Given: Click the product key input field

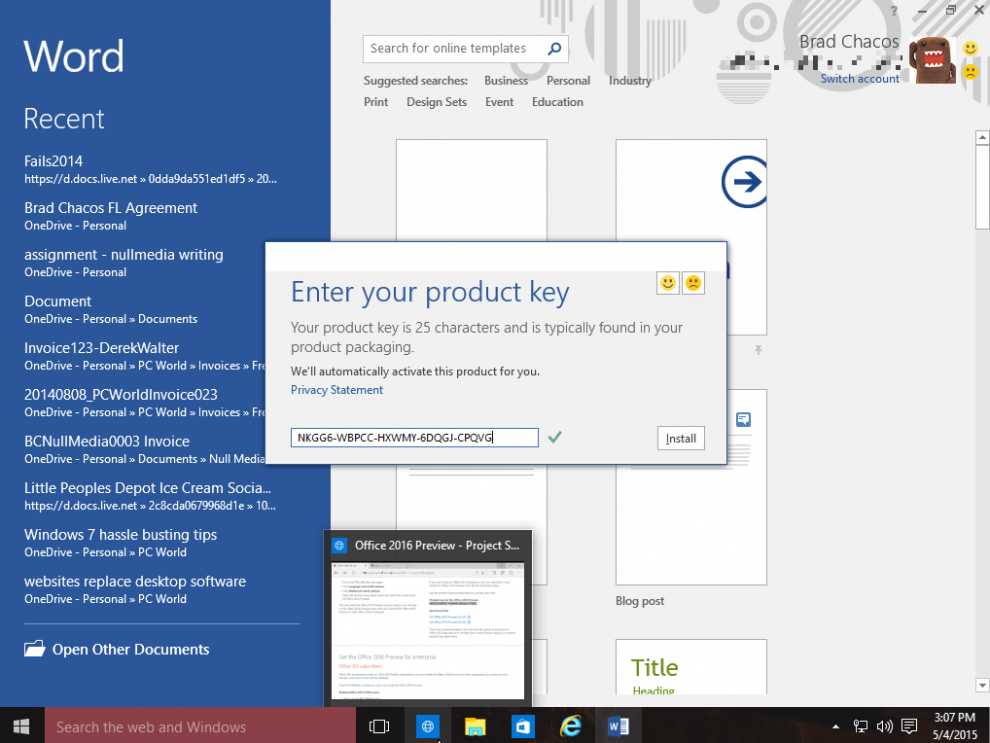Looking at the screenshot, I should (x=414, y=437).
